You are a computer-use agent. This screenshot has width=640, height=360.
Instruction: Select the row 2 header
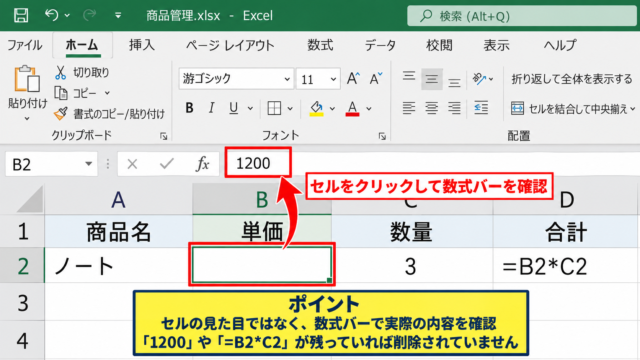pos(22,266)
